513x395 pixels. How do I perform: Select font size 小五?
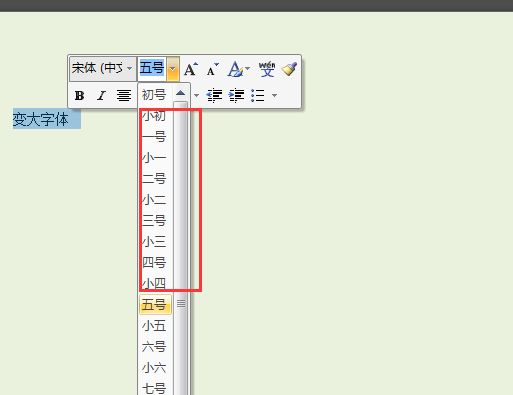click(154, 326)
